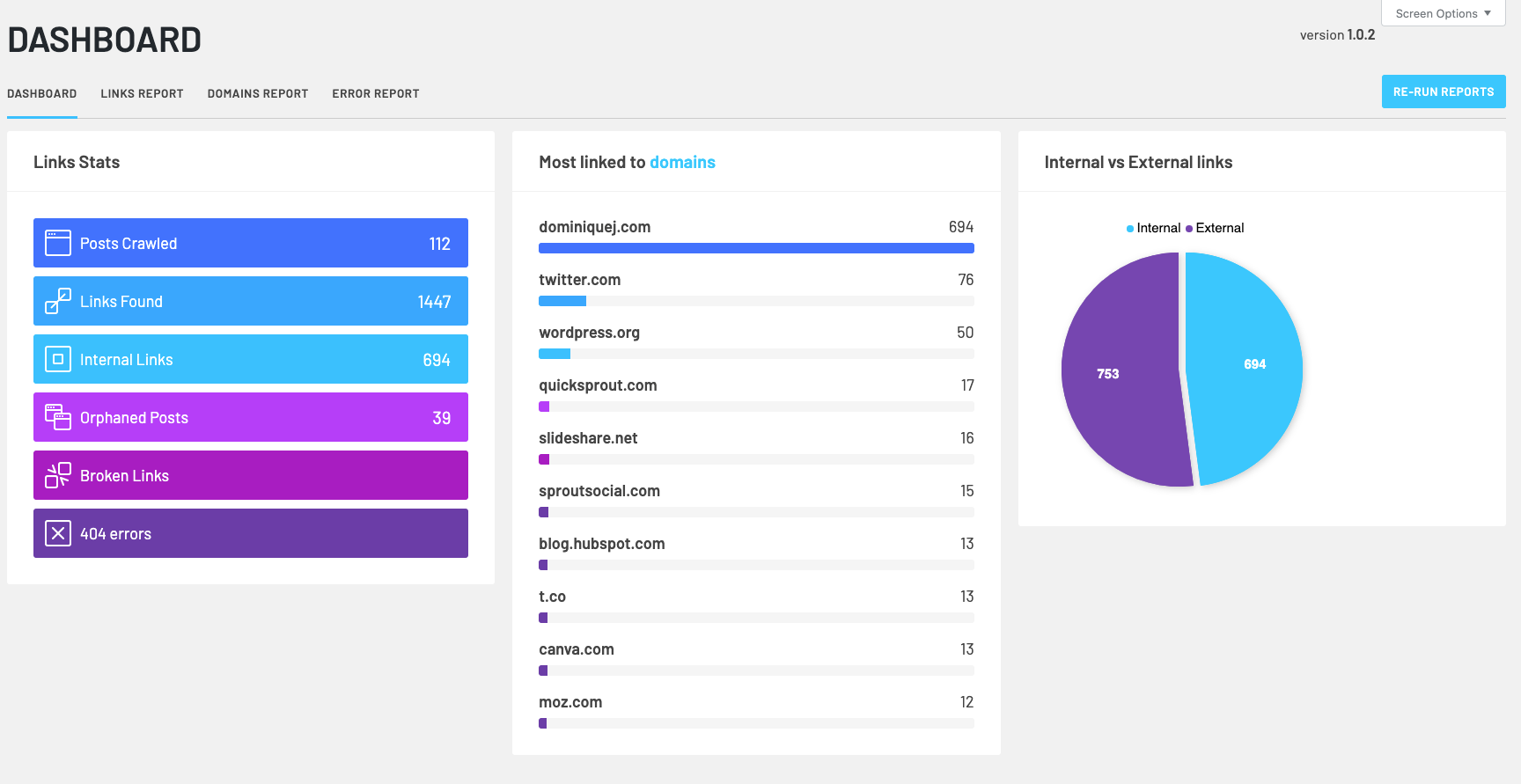Select the wordpress.org domain name
The image size is (1521, 784).
[590, 333]
